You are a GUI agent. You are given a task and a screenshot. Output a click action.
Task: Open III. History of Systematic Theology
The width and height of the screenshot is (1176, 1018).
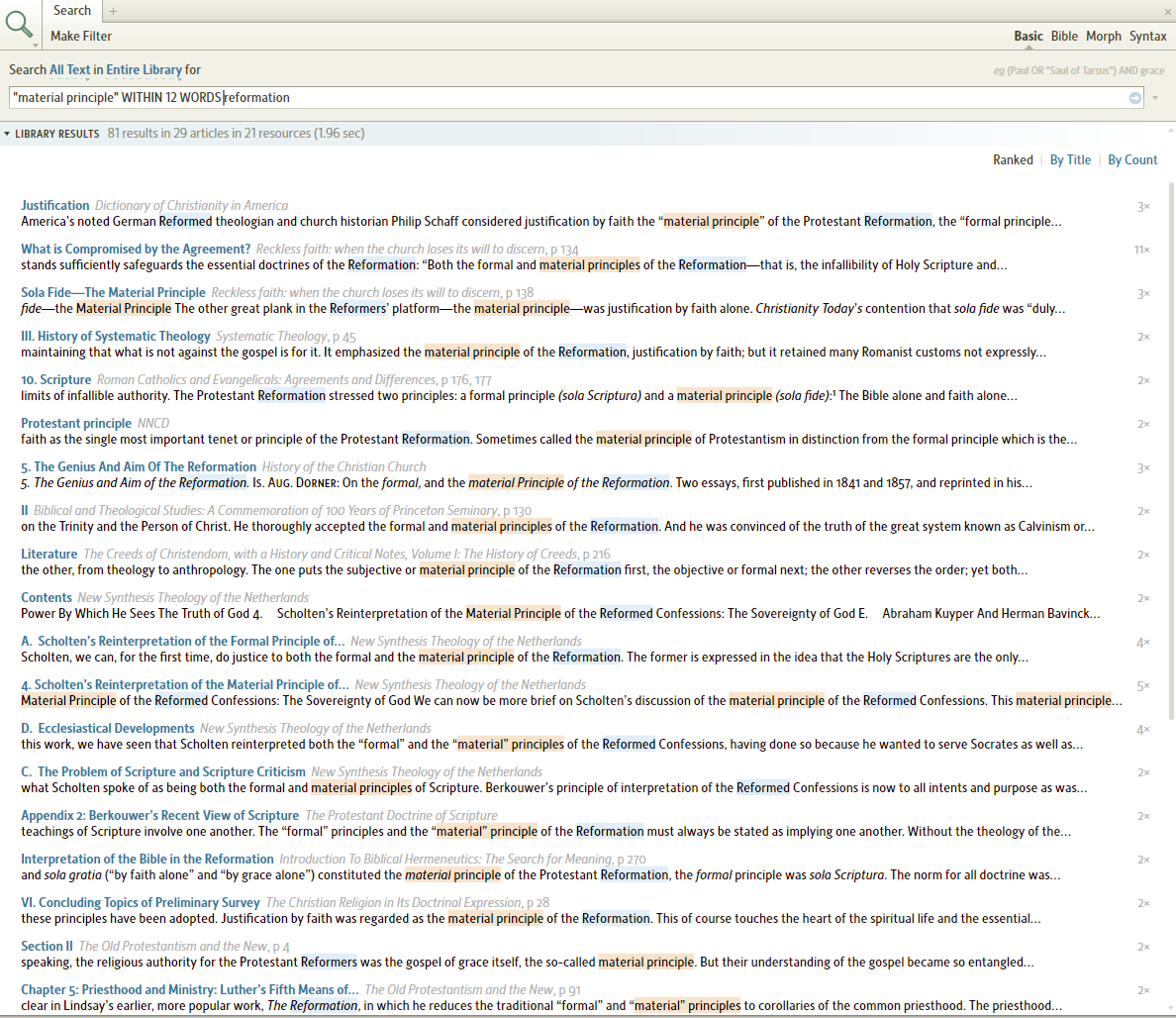pos(116,336)
